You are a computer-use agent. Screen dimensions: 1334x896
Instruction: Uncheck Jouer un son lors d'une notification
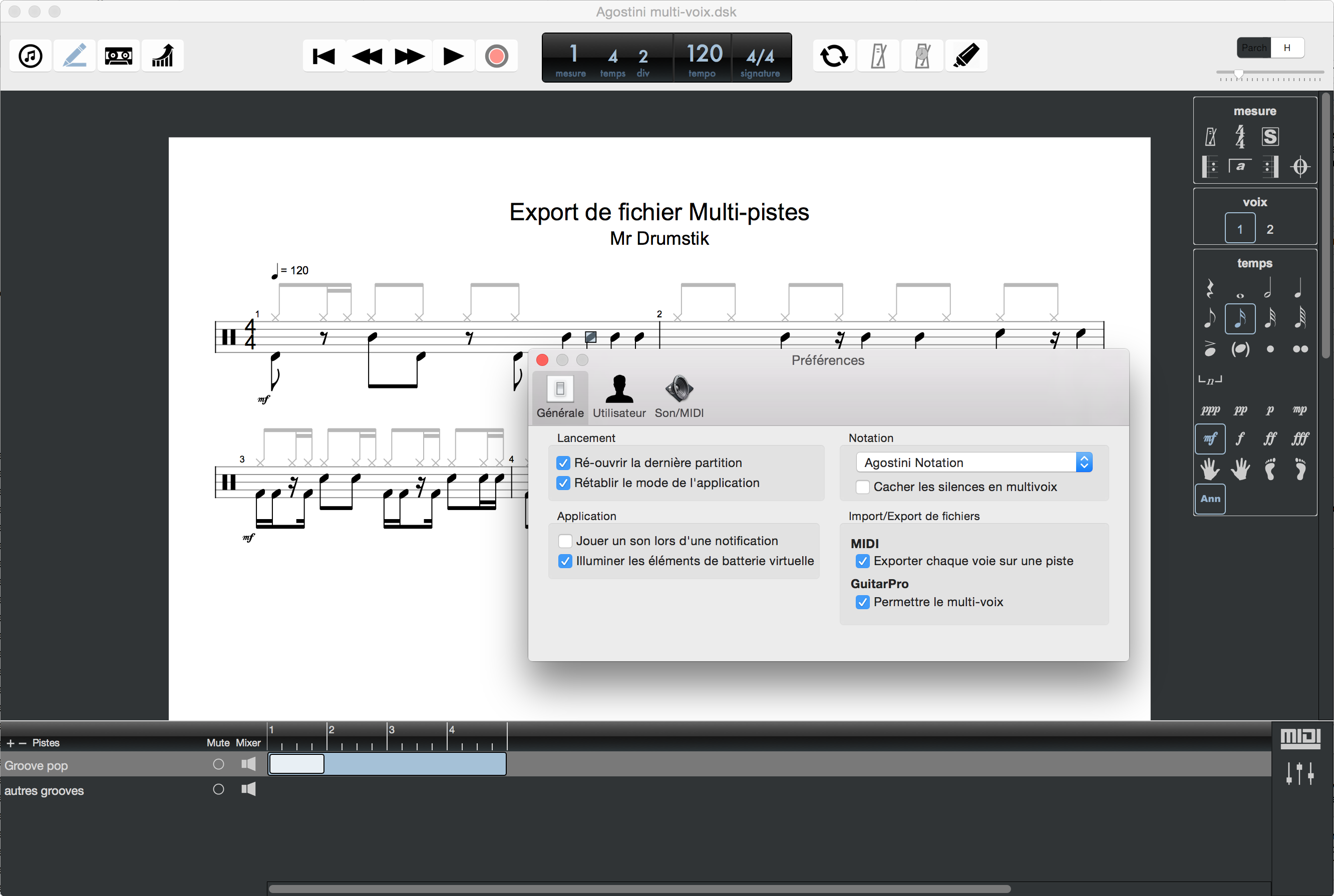(565, 540)
